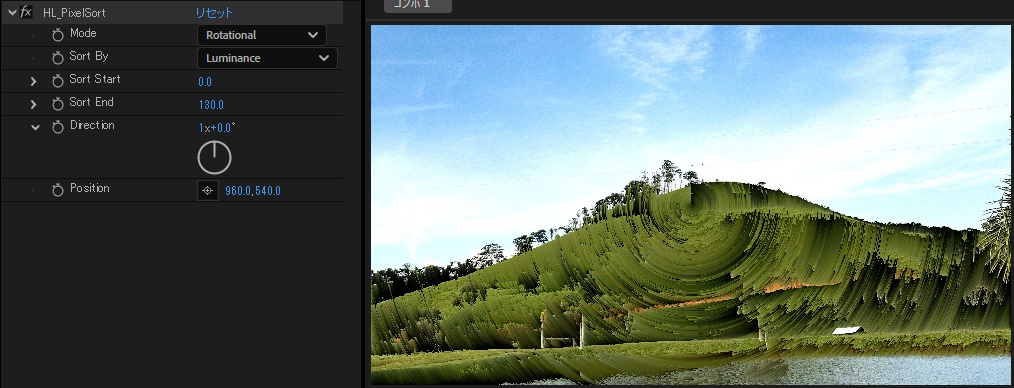Toggle the Direction stopwatch icon
This screenshot has height=388, width=1014.
pos(58,127)
